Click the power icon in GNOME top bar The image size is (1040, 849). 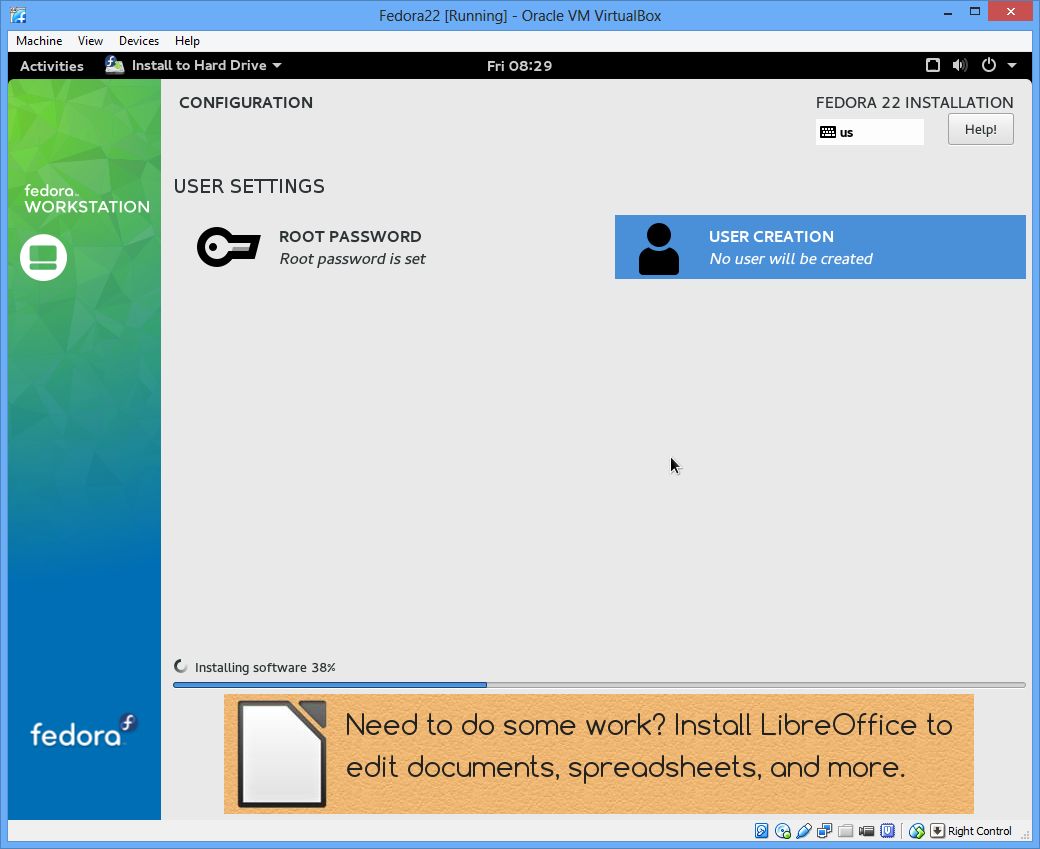988,65
